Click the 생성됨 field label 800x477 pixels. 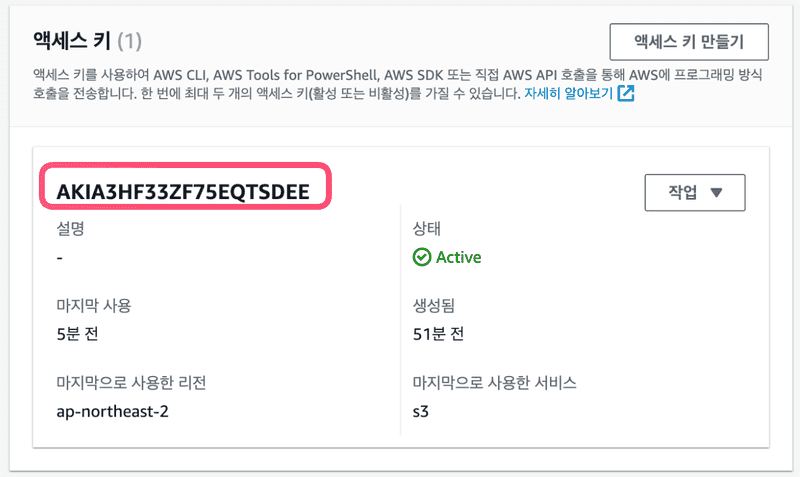click(x=434, y=305)
